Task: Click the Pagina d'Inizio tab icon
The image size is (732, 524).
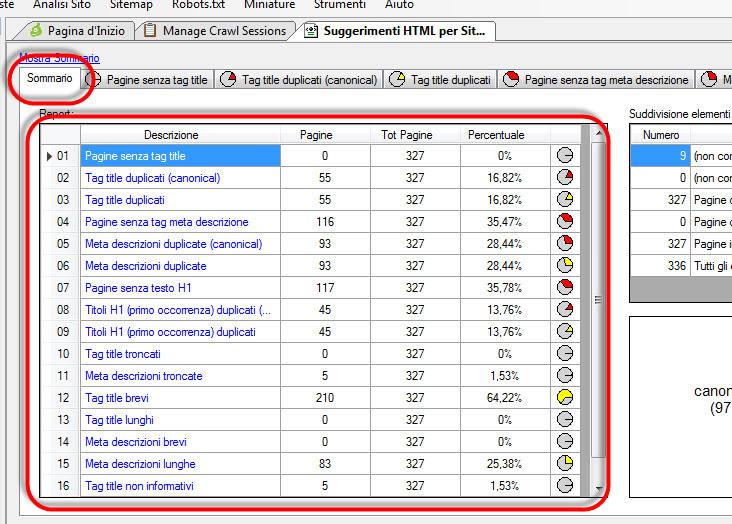Action: (35, 30)
